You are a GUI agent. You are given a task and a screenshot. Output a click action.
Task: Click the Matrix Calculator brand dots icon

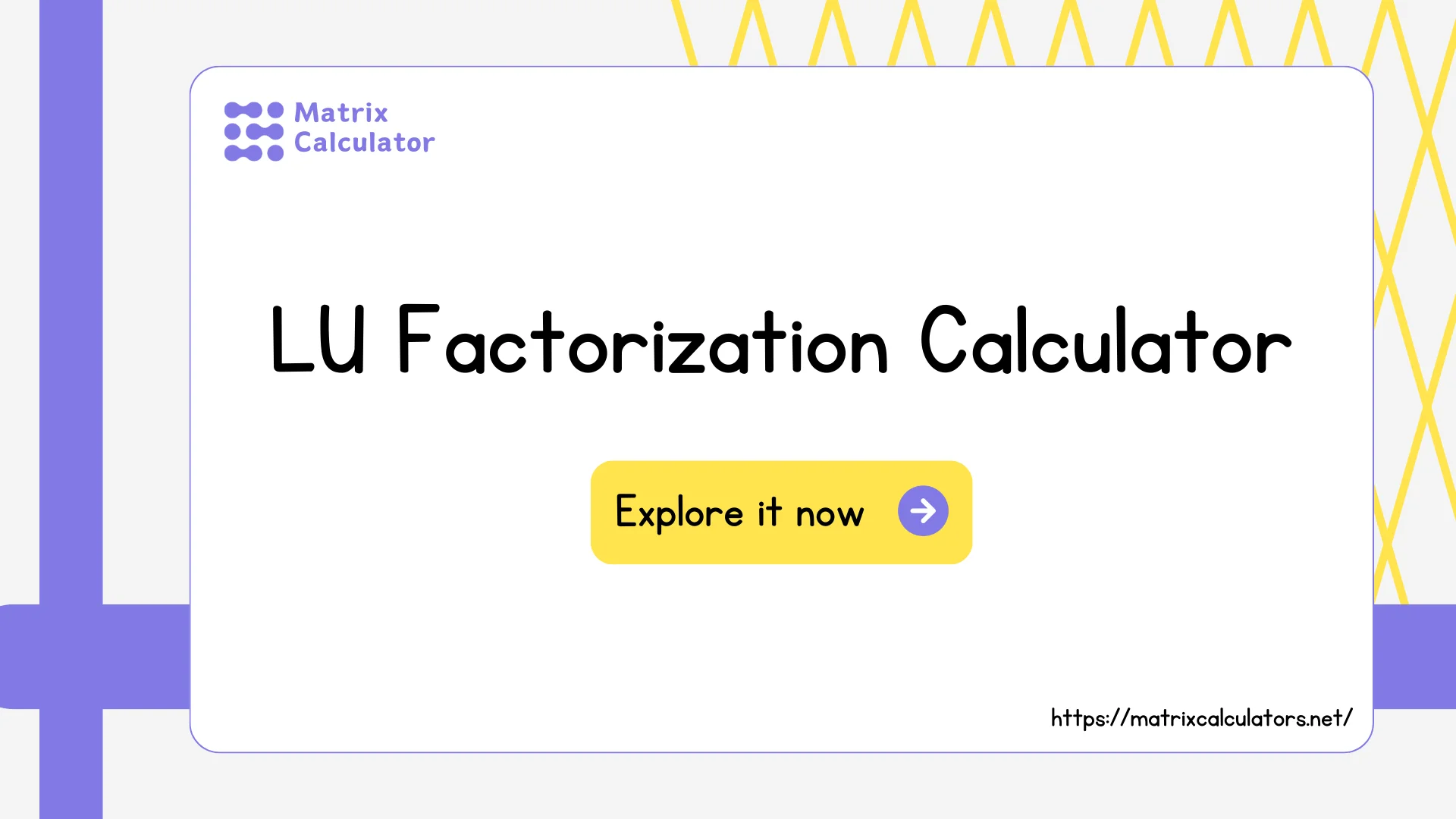(253, 128)
